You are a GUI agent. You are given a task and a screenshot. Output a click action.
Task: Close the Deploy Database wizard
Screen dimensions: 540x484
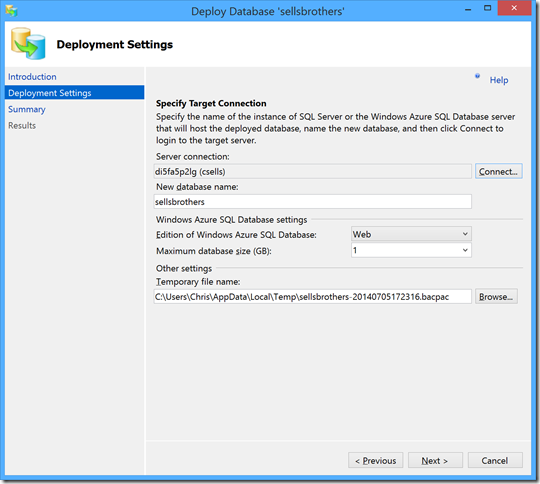[514, 8]
